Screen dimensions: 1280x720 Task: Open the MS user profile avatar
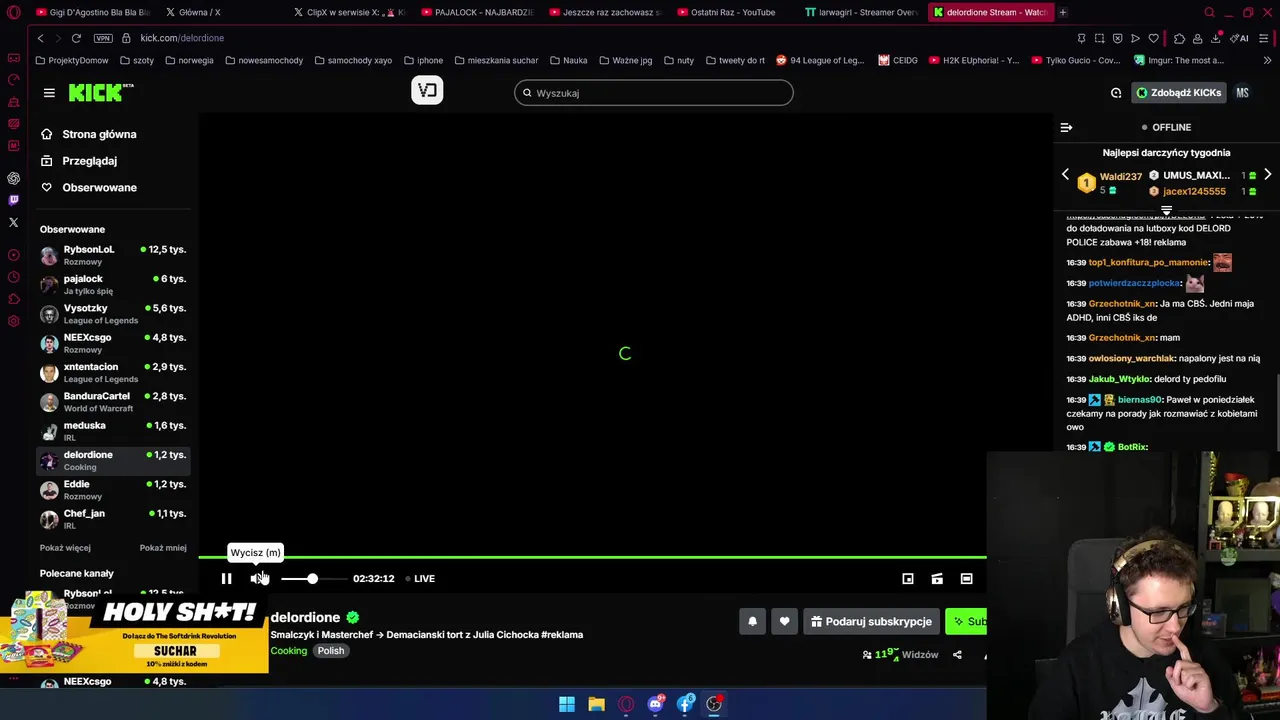coord(1242,93)
